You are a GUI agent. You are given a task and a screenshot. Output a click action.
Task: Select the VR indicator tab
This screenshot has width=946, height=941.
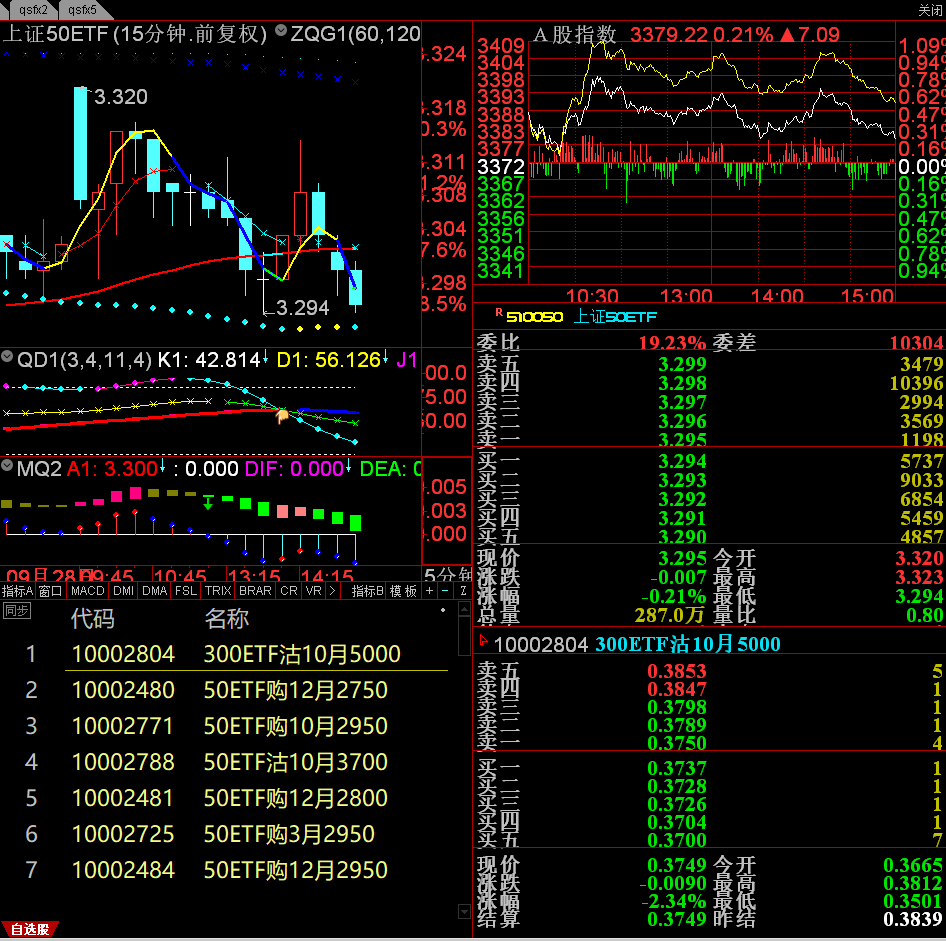point(313,591)
